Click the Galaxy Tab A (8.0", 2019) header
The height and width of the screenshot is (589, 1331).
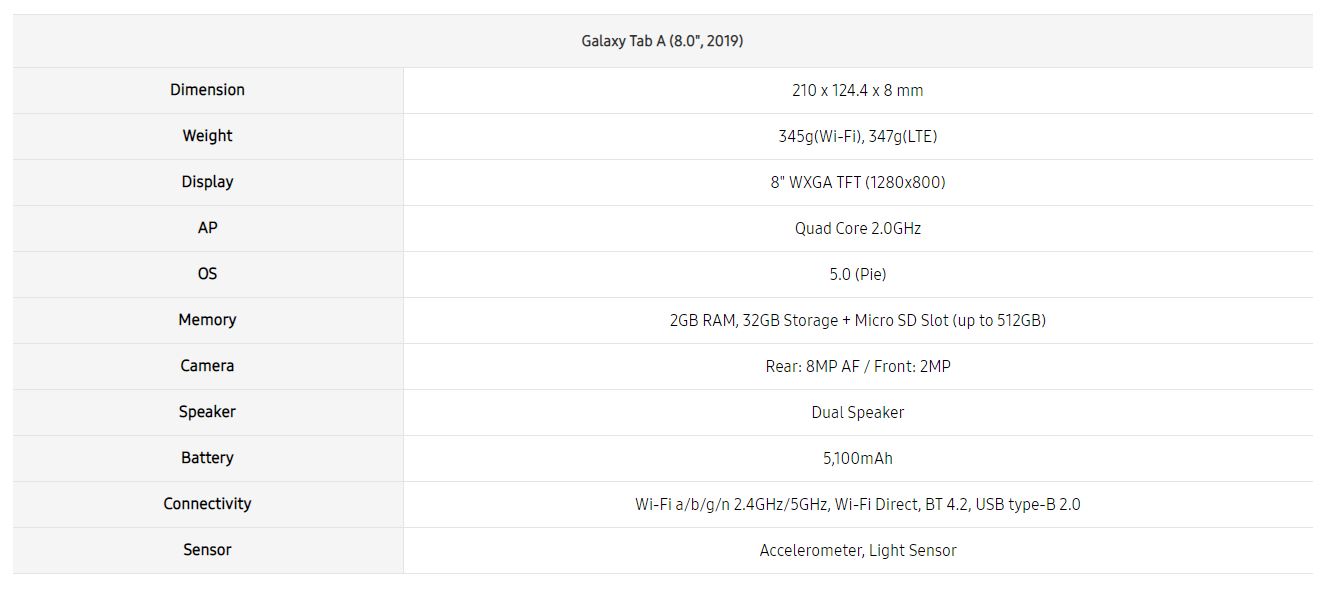[662, 41]
